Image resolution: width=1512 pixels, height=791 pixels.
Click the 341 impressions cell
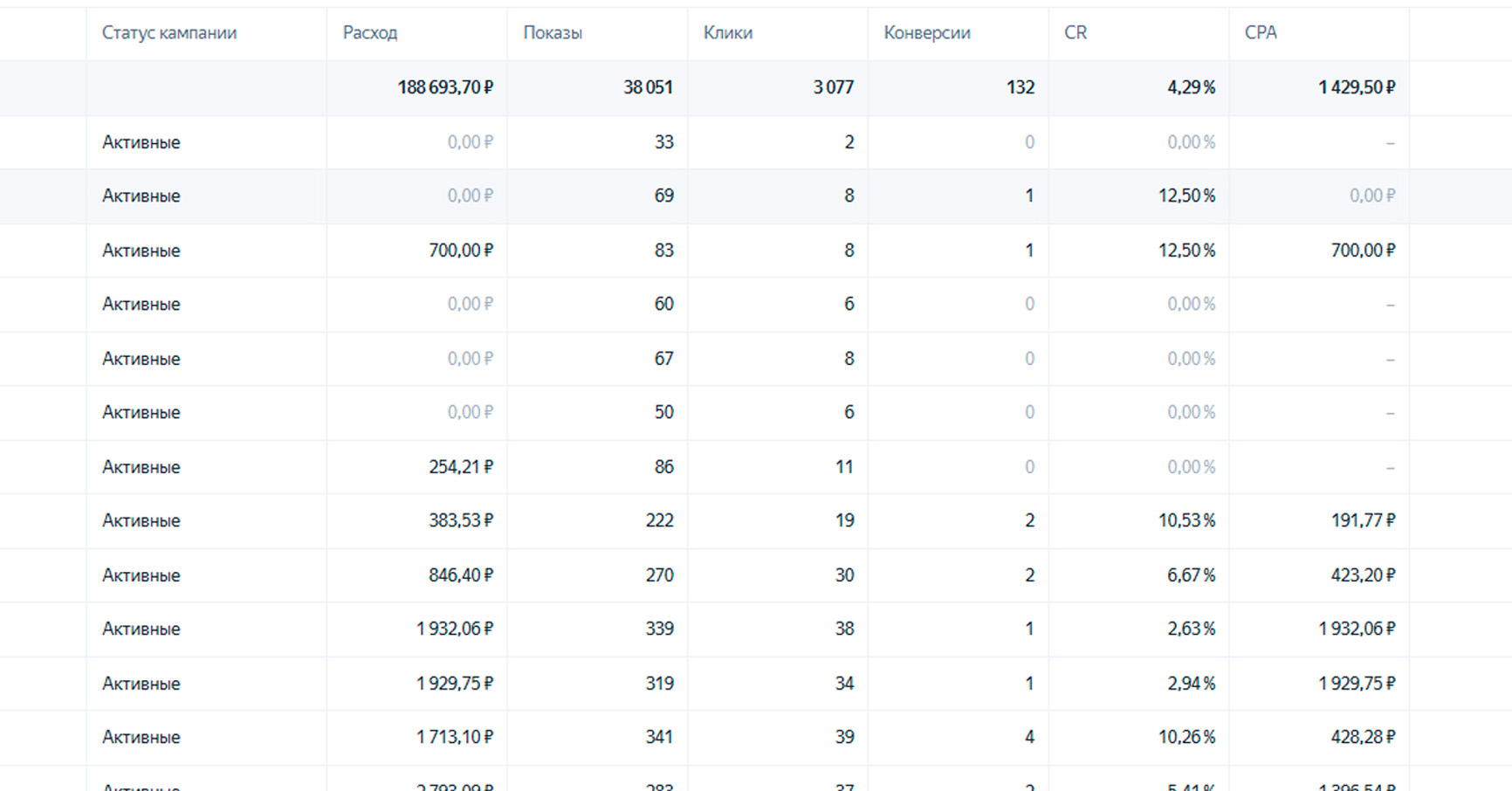[x=659, y=738]
